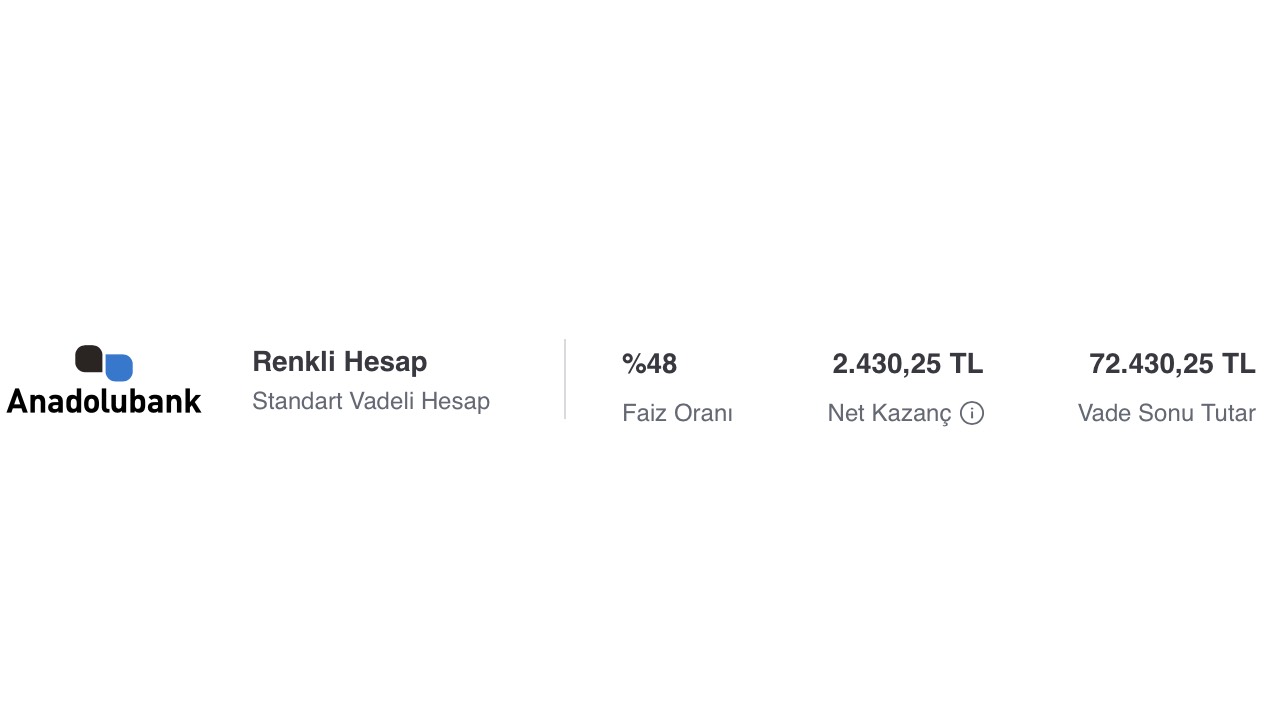Viewport: 1280px width, 720px height.
Task: Click the Net Kazanç label text
Action: (x=889, y=413)
